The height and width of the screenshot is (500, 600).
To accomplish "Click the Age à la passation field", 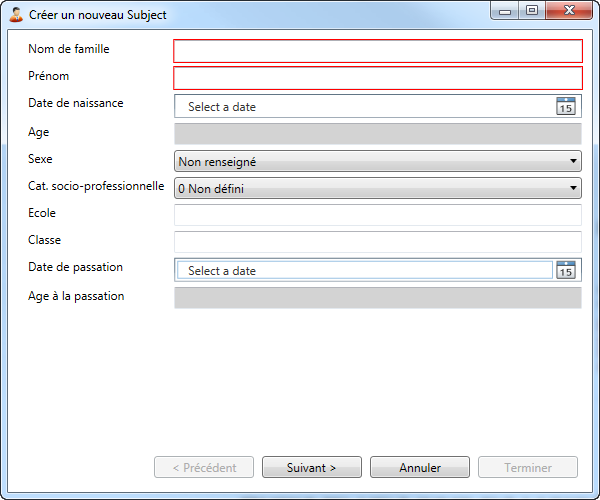I will 377,297.
